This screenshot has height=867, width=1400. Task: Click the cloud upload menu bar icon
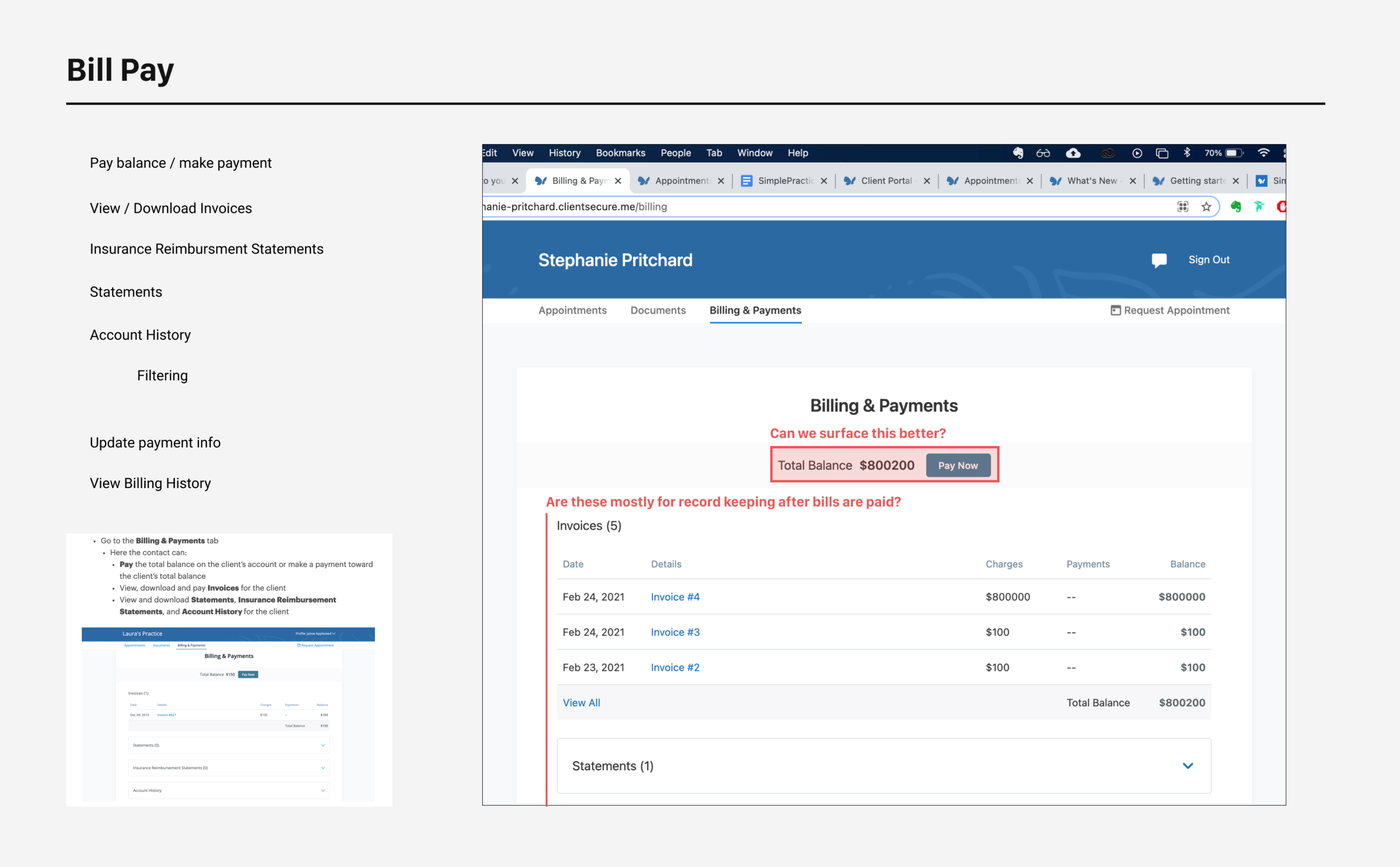(1072, 153)
